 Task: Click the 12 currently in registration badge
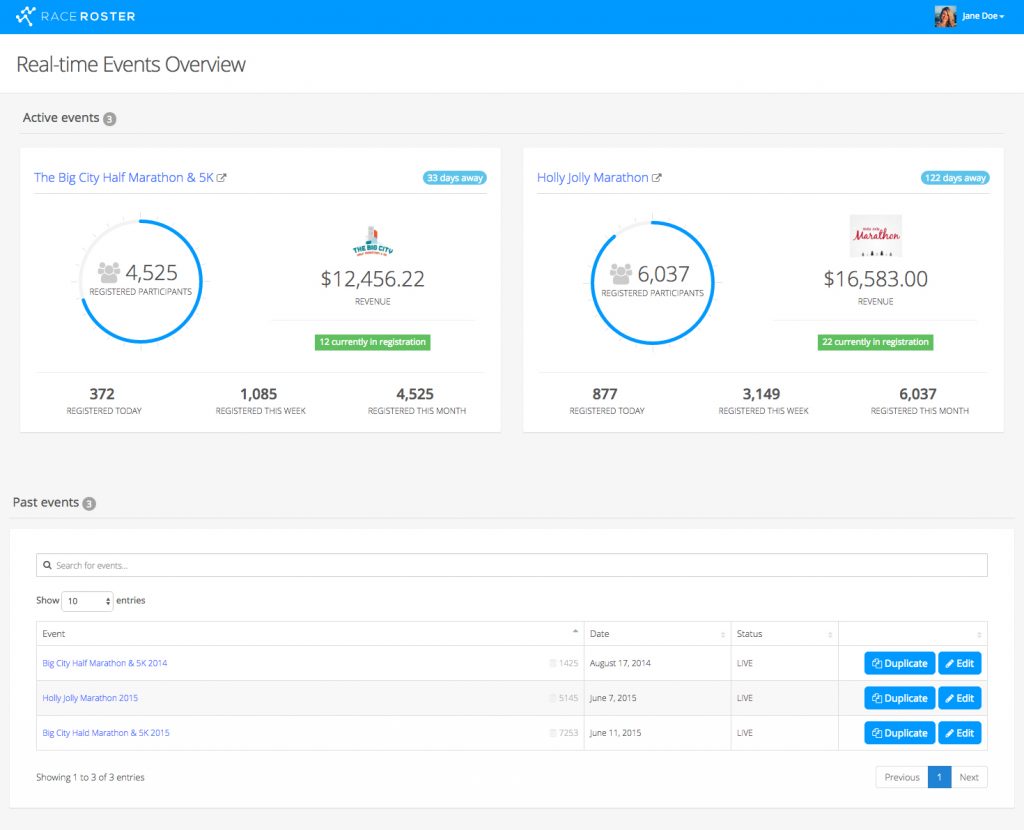tap(372, 342)
